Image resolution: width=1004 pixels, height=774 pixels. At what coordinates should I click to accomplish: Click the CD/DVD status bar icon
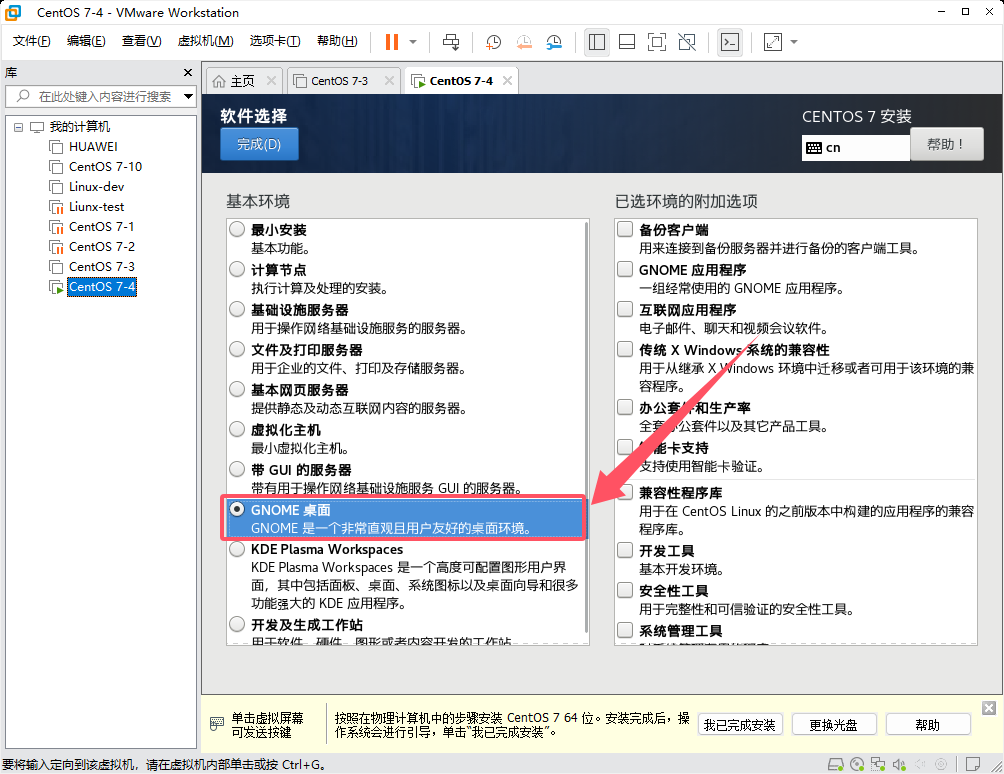[x=857, y=764]
